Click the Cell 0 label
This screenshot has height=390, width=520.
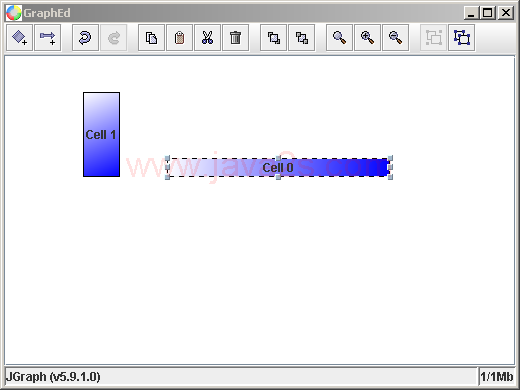coord(278,168)
